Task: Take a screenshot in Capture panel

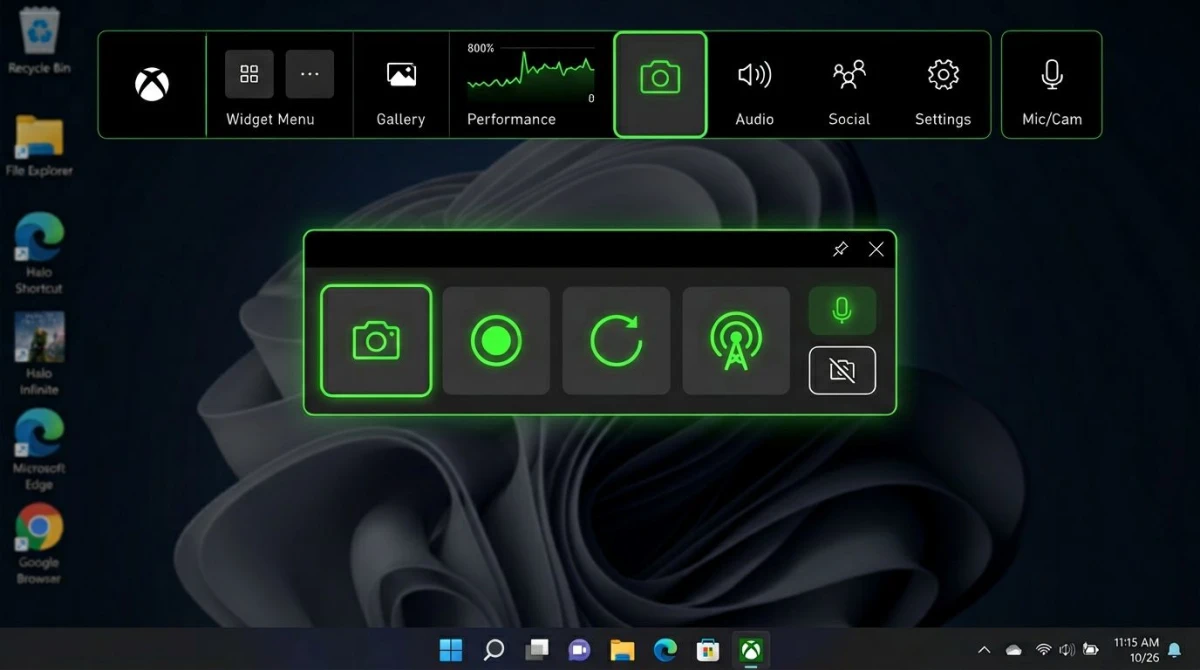Action: (x=376, y=341)
